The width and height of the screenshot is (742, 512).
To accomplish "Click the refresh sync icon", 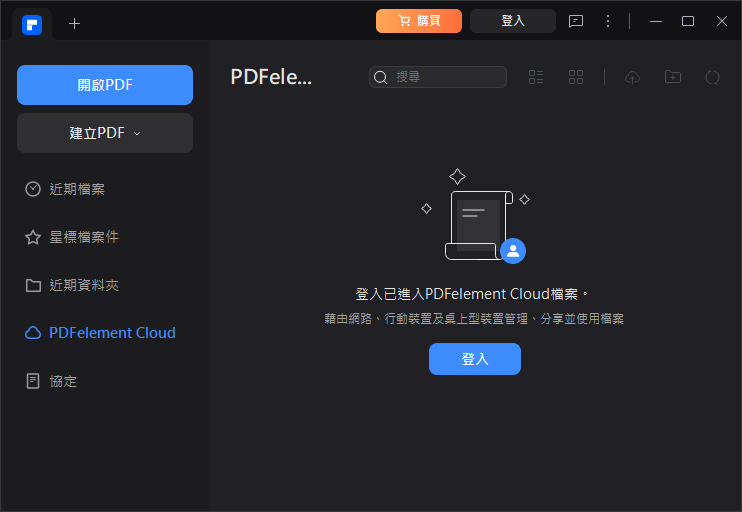I will [x=712, y=77].
